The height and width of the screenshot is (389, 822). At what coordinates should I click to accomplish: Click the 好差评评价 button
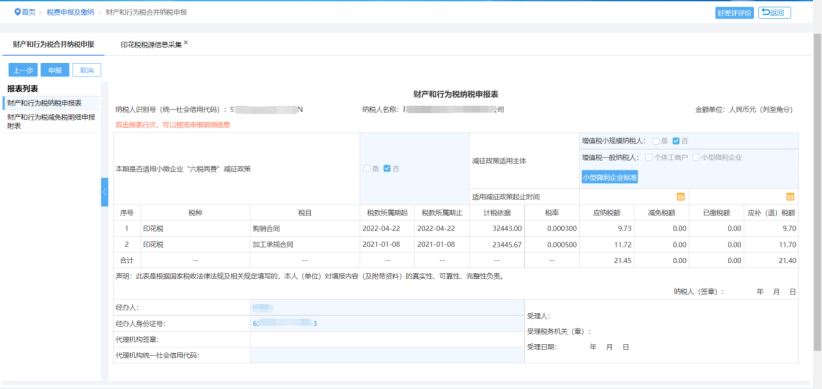(x=734, y=13)
